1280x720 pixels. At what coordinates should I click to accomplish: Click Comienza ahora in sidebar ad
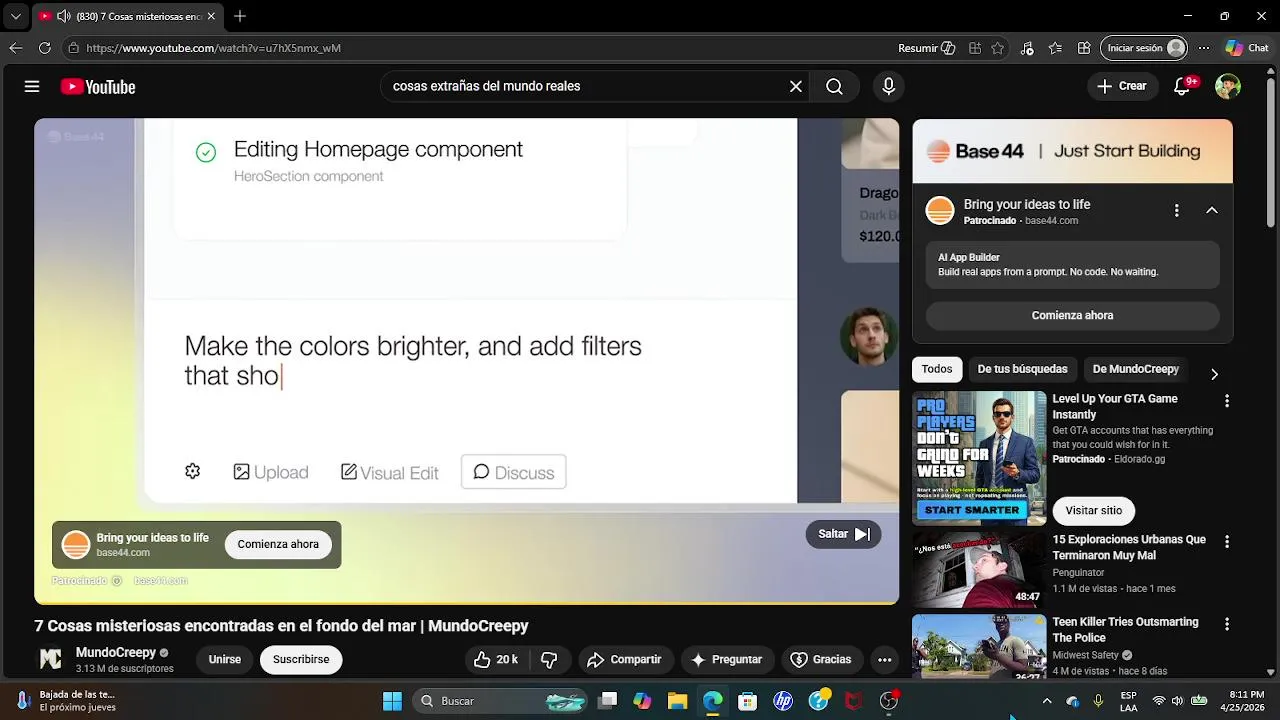coord(1072,315)
